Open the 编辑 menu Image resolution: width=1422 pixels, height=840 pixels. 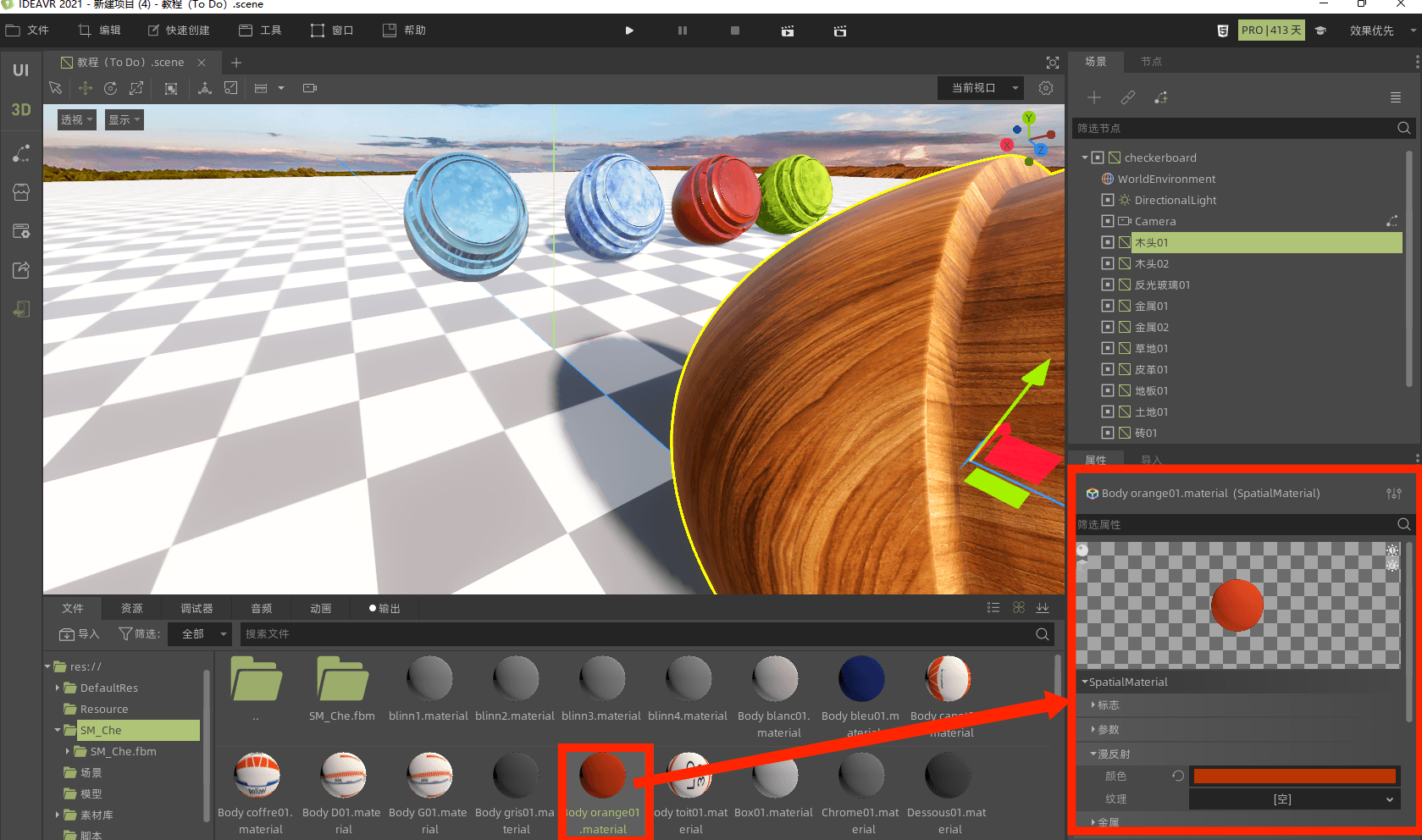coord(100,30)
